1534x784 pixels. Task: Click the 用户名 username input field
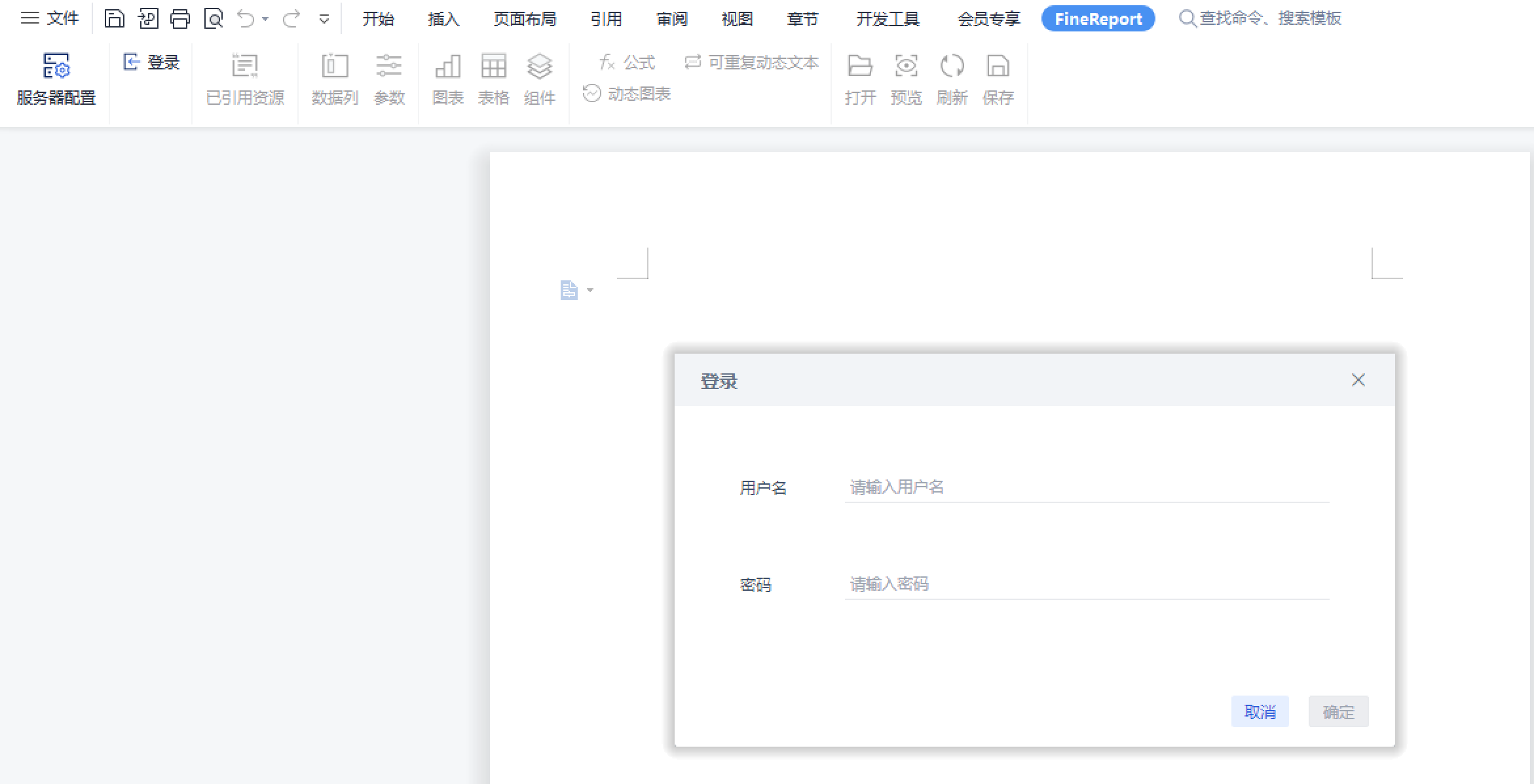point(1086,487)
